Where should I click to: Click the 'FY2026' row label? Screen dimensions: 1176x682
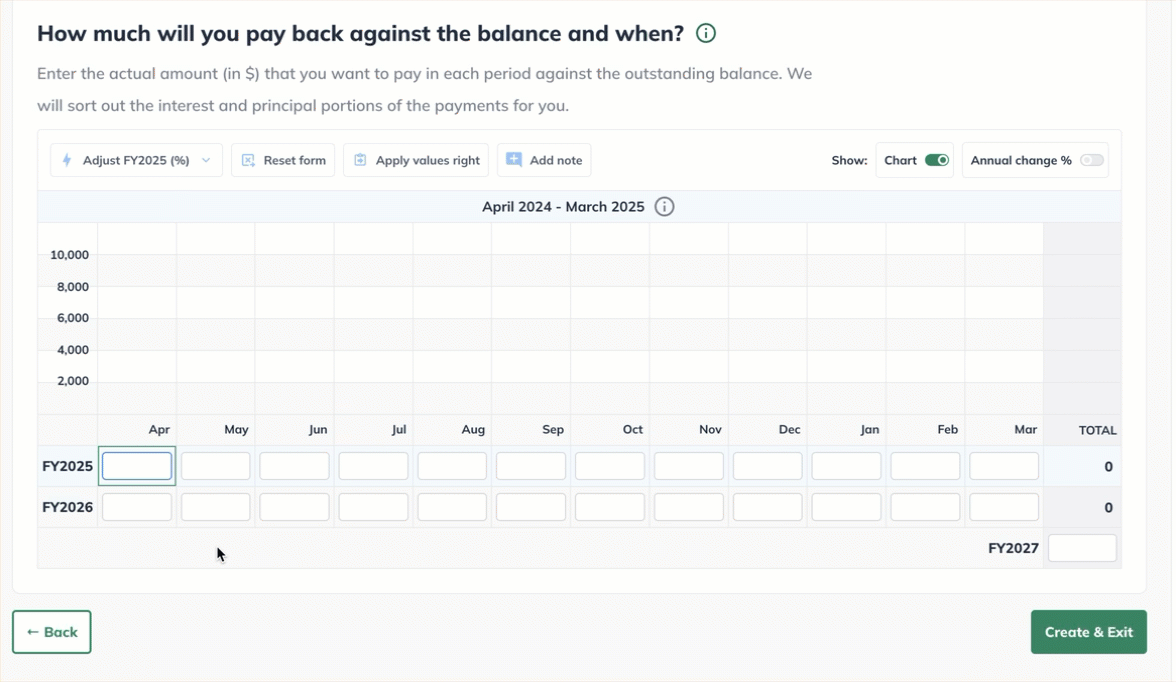pos(68,507)
